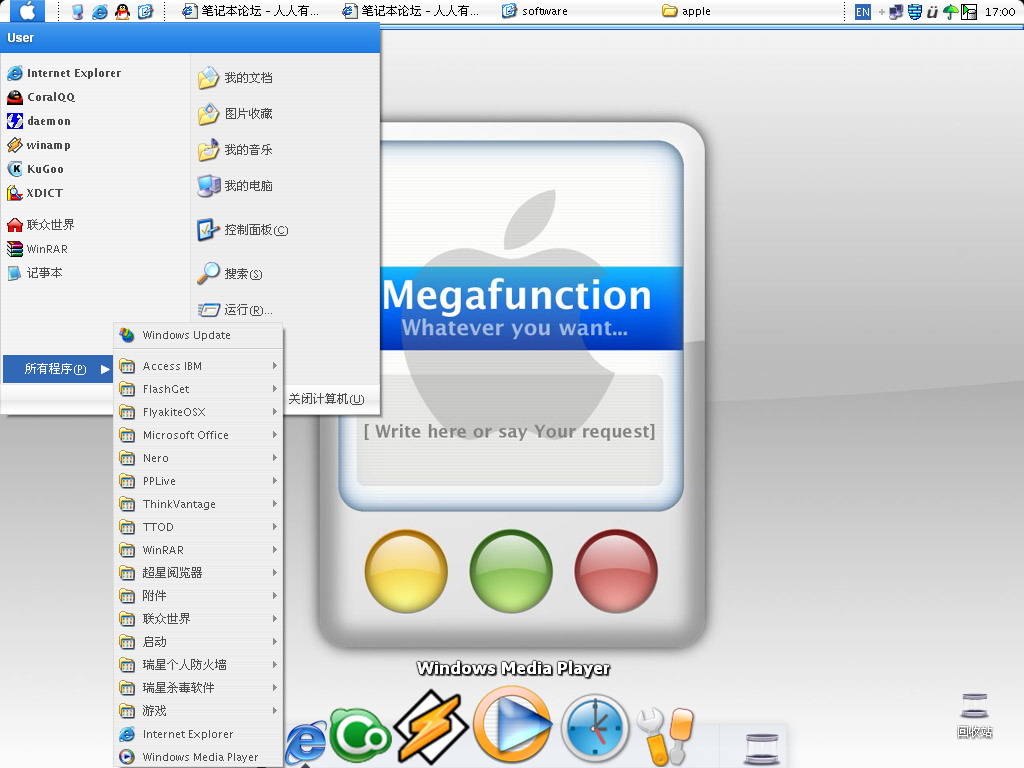Click the Show Desktop icon in quick launch
Image resolution: width=1024 pixels, height=768 pixels.
point(78,11)
